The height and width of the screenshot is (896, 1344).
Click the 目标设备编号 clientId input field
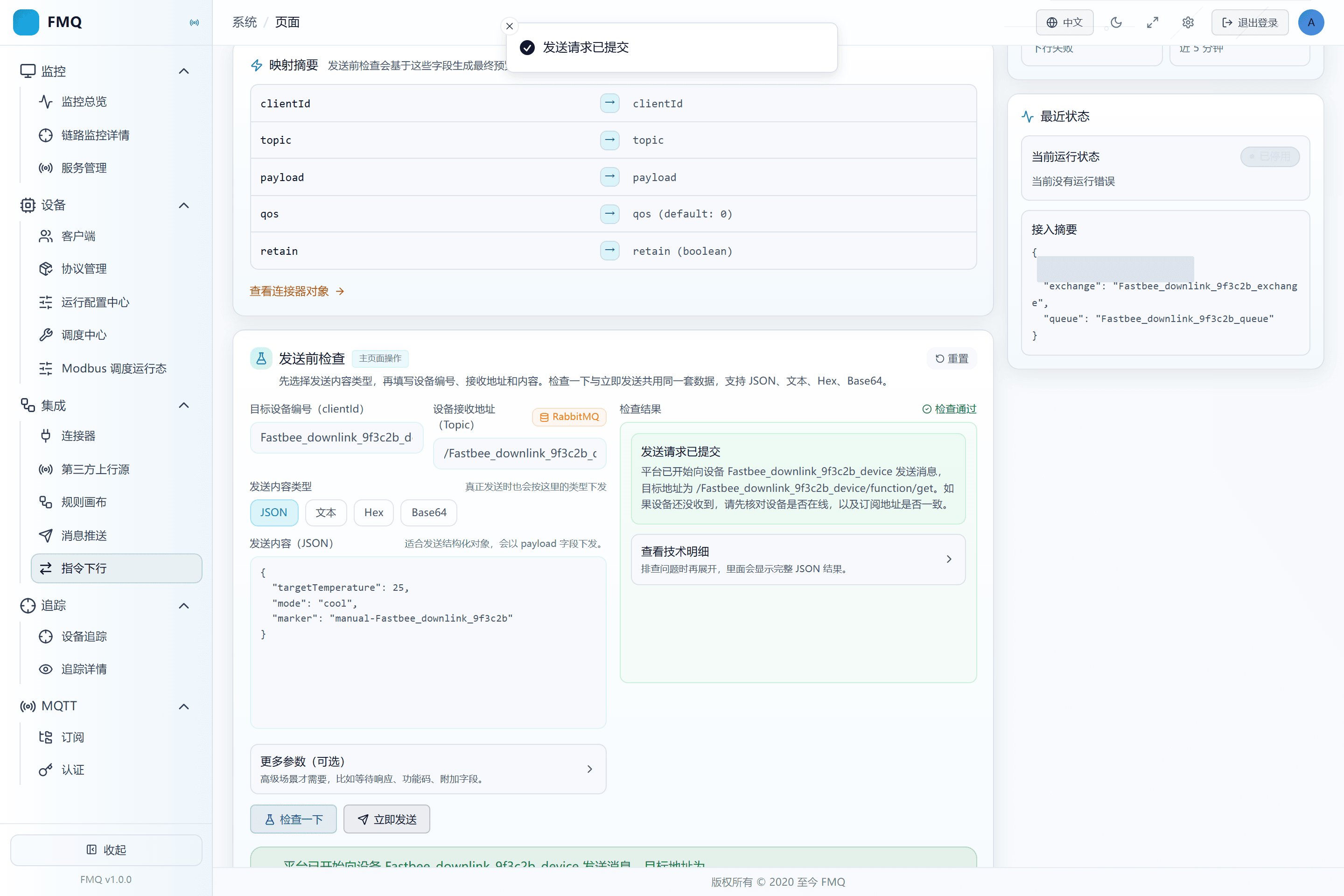(336, 438)
